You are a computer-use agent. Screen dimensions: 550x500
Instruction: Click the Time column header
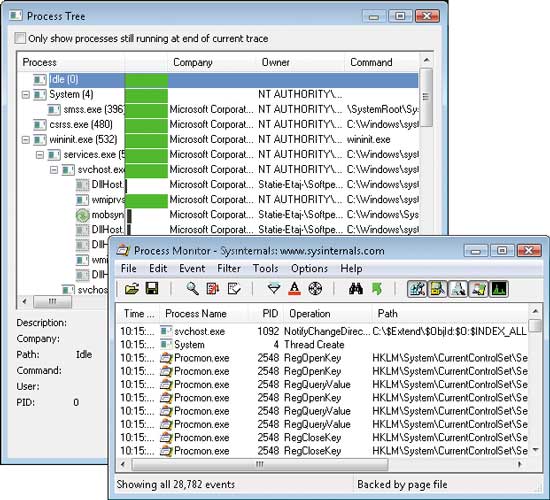[x=138, y=313]
